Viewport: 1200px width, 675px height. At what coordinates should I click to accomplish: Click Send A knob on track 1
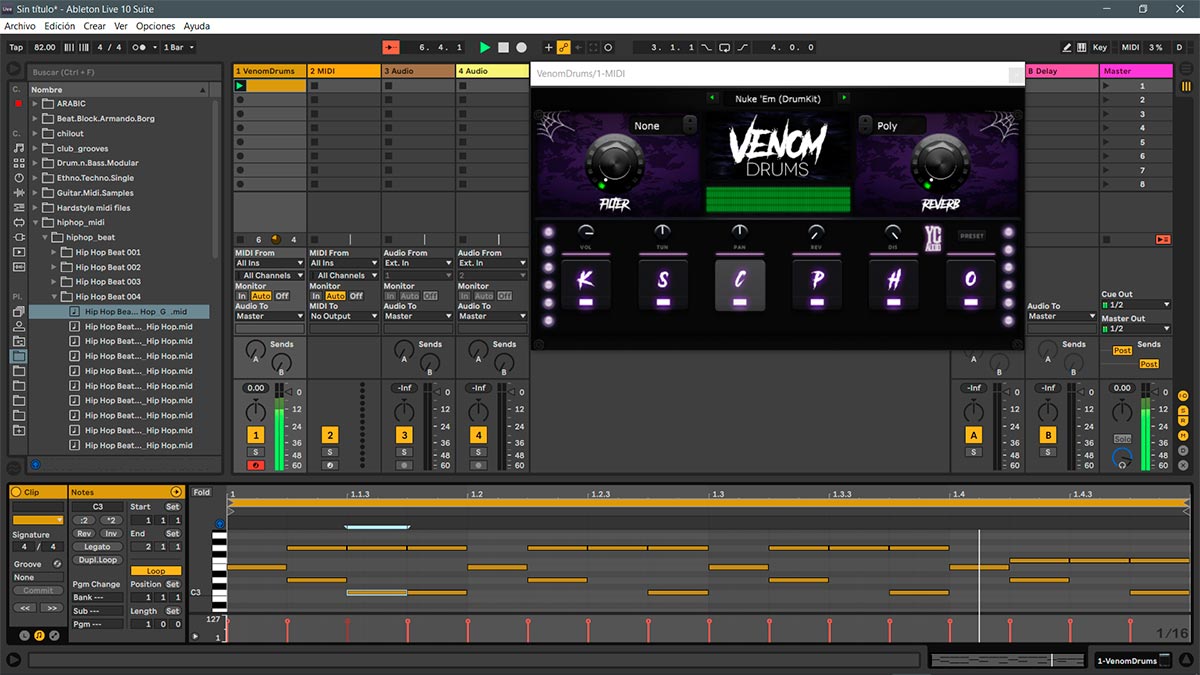coord(255,350)
